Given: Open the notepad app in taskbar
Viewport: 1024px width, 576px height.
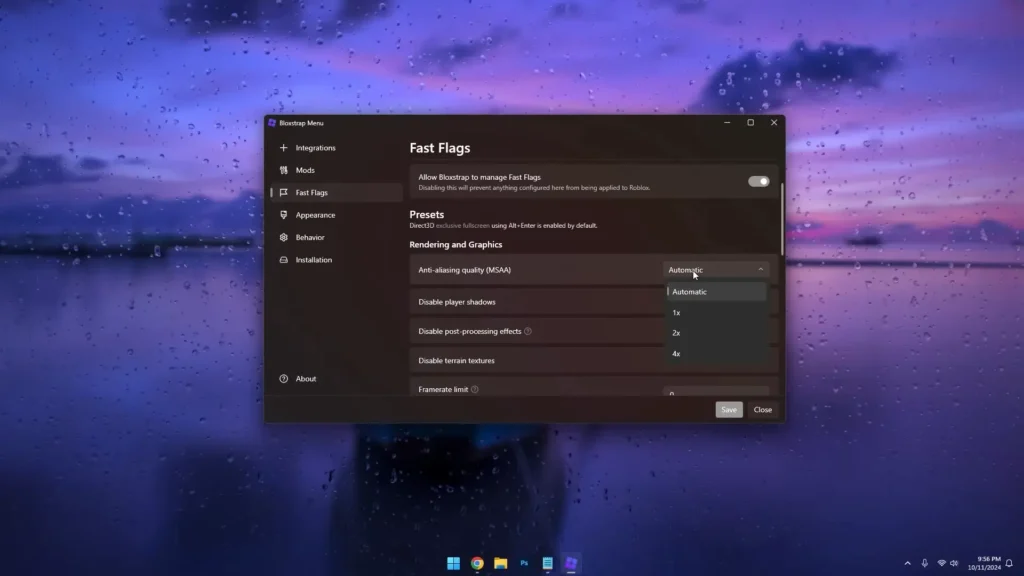Looking at the screenshot, I should 547,563.
